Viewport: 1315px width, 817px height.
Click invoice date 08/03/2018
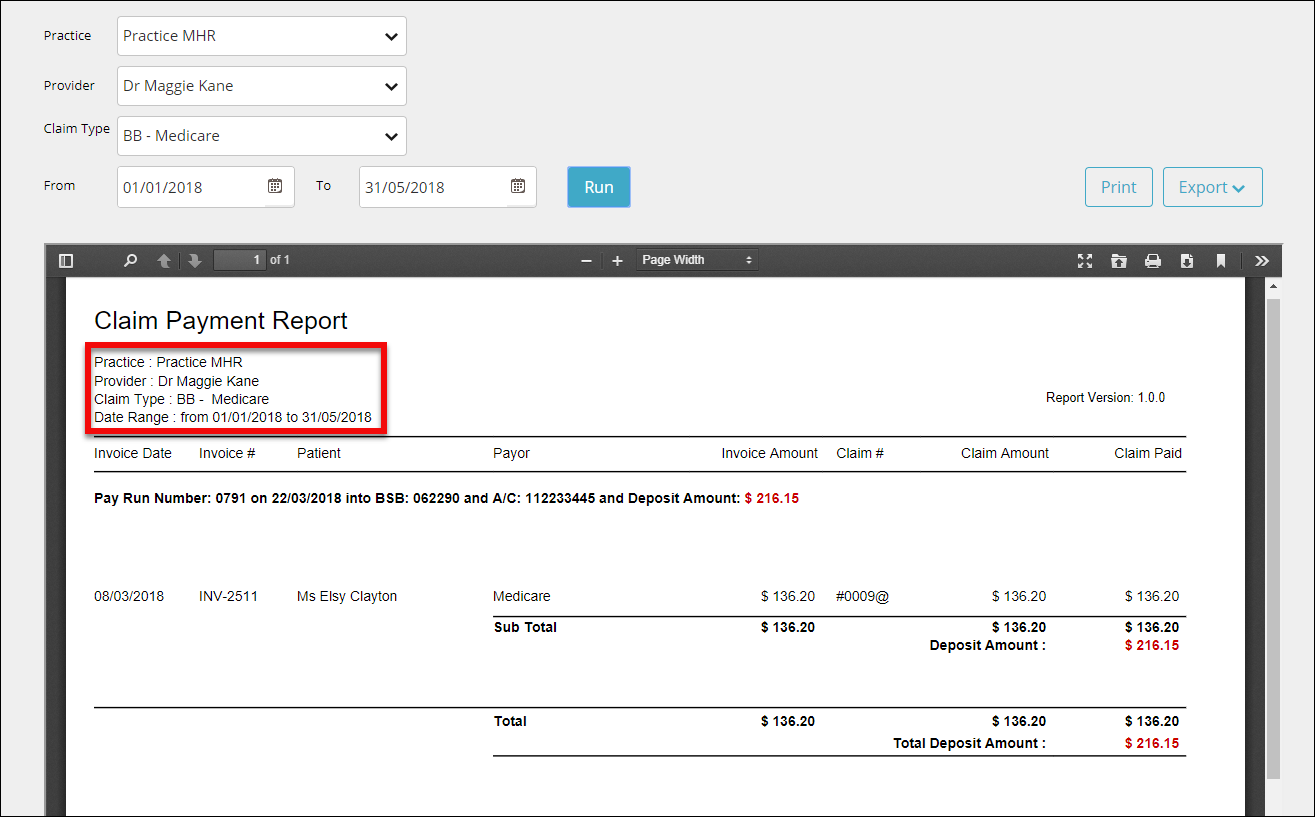[x=129, y=596]
